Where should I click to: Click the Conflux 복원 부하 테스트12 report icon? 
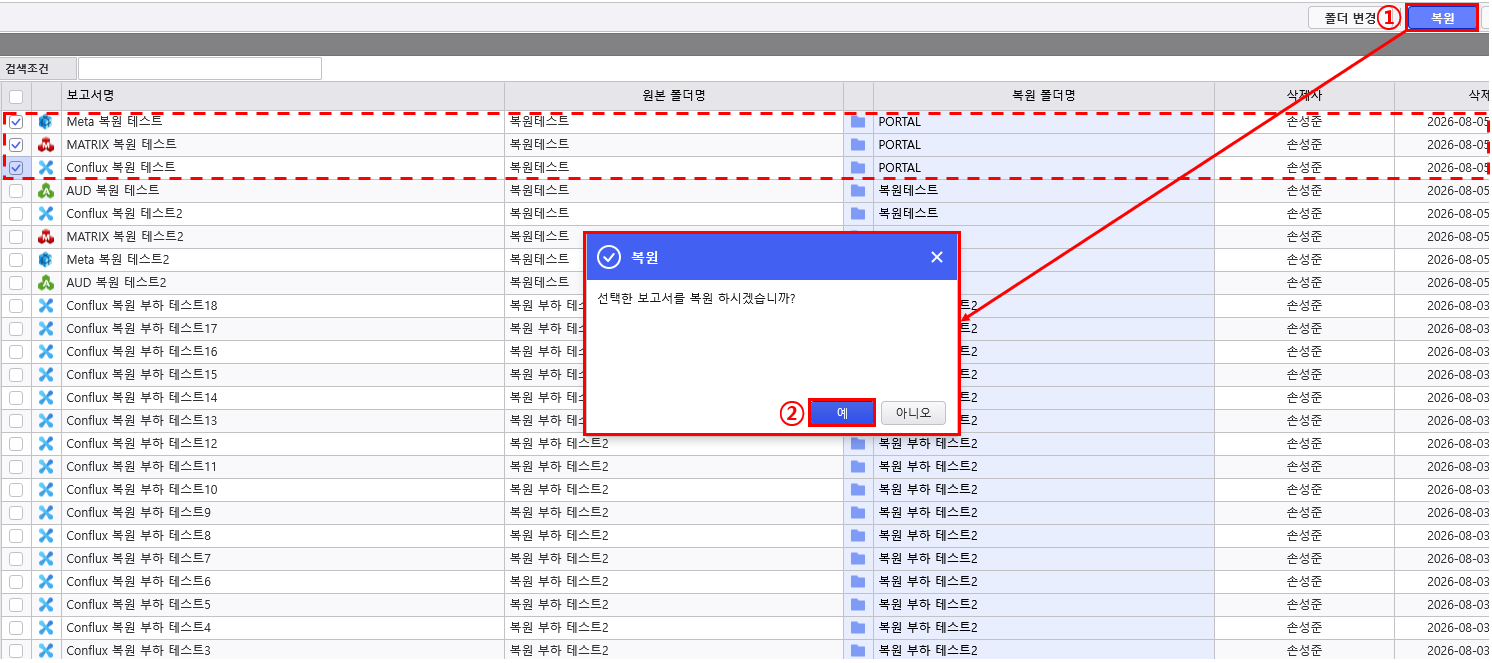tap(45, 443)
